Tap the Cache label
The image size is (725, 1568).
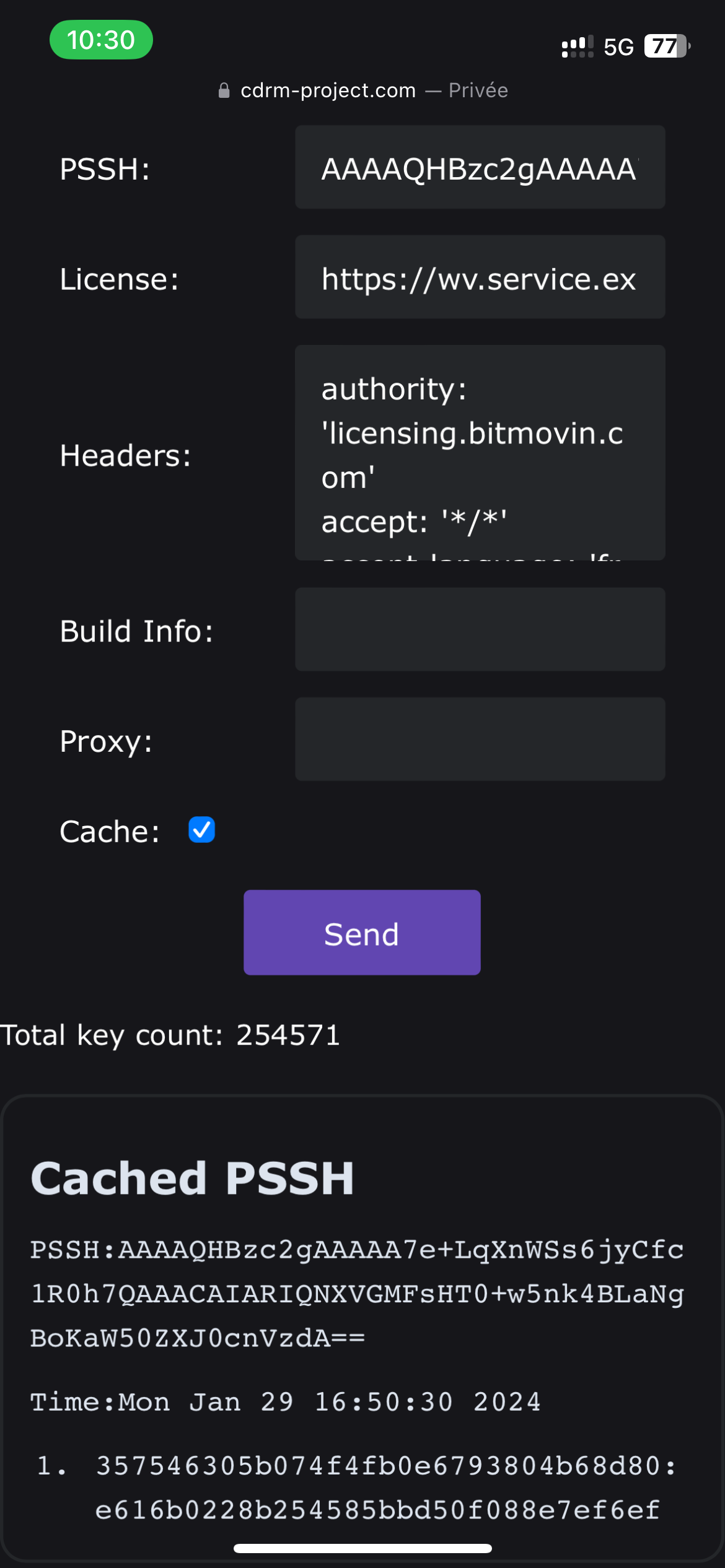109,831
